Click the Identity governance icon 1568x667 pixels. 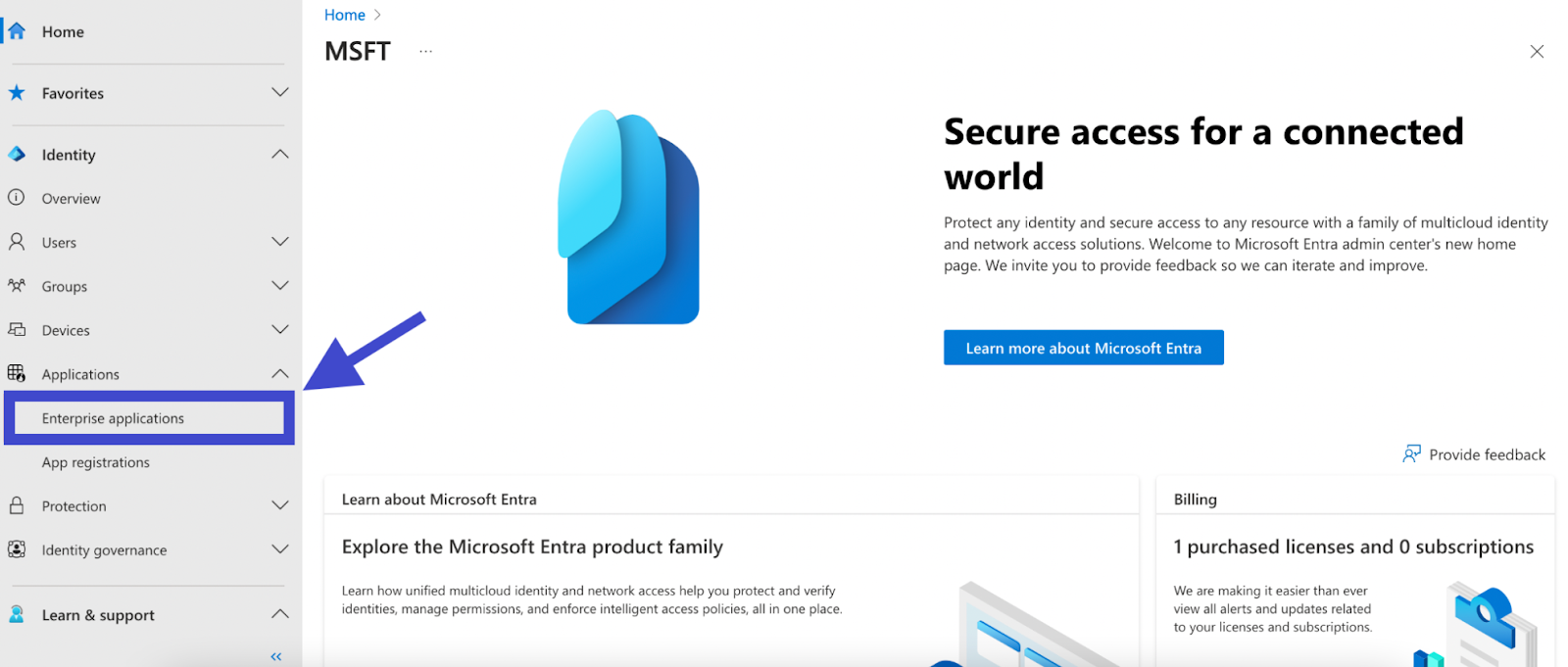17,549
